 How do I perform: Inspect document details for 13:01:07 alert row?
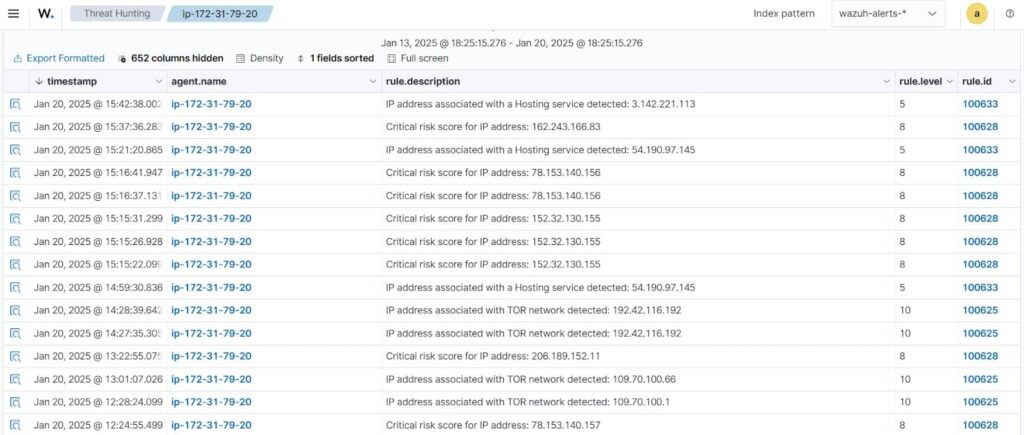(x=16, y=379)
